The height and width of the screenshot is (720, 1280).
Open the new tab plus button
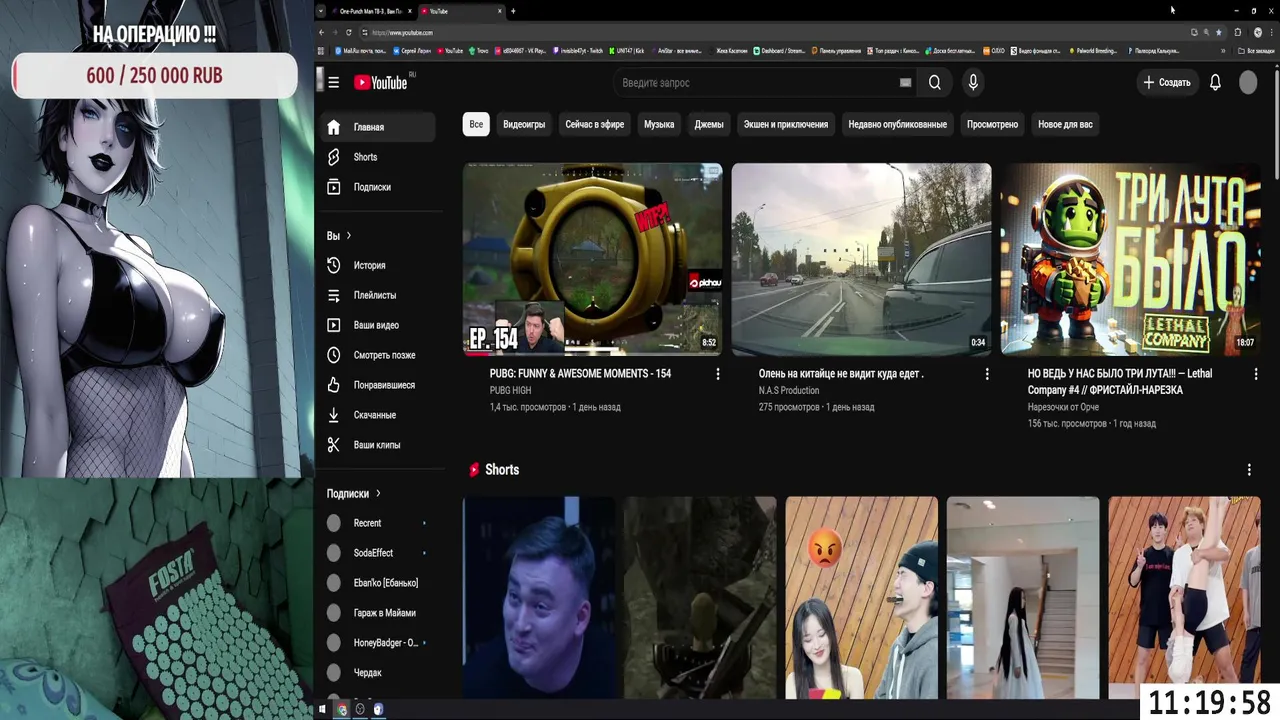click(x=513, y=11)
